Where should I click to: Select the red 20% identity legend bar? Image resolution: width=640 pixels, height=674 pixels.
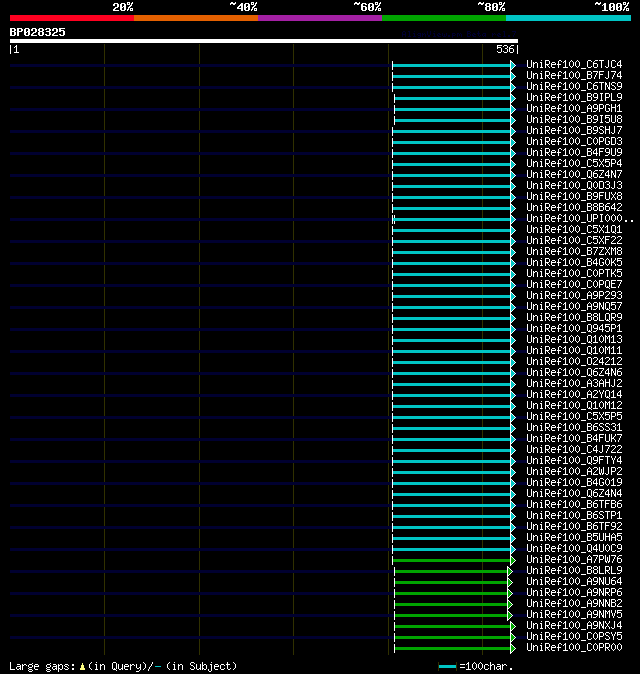coord(72,18)
